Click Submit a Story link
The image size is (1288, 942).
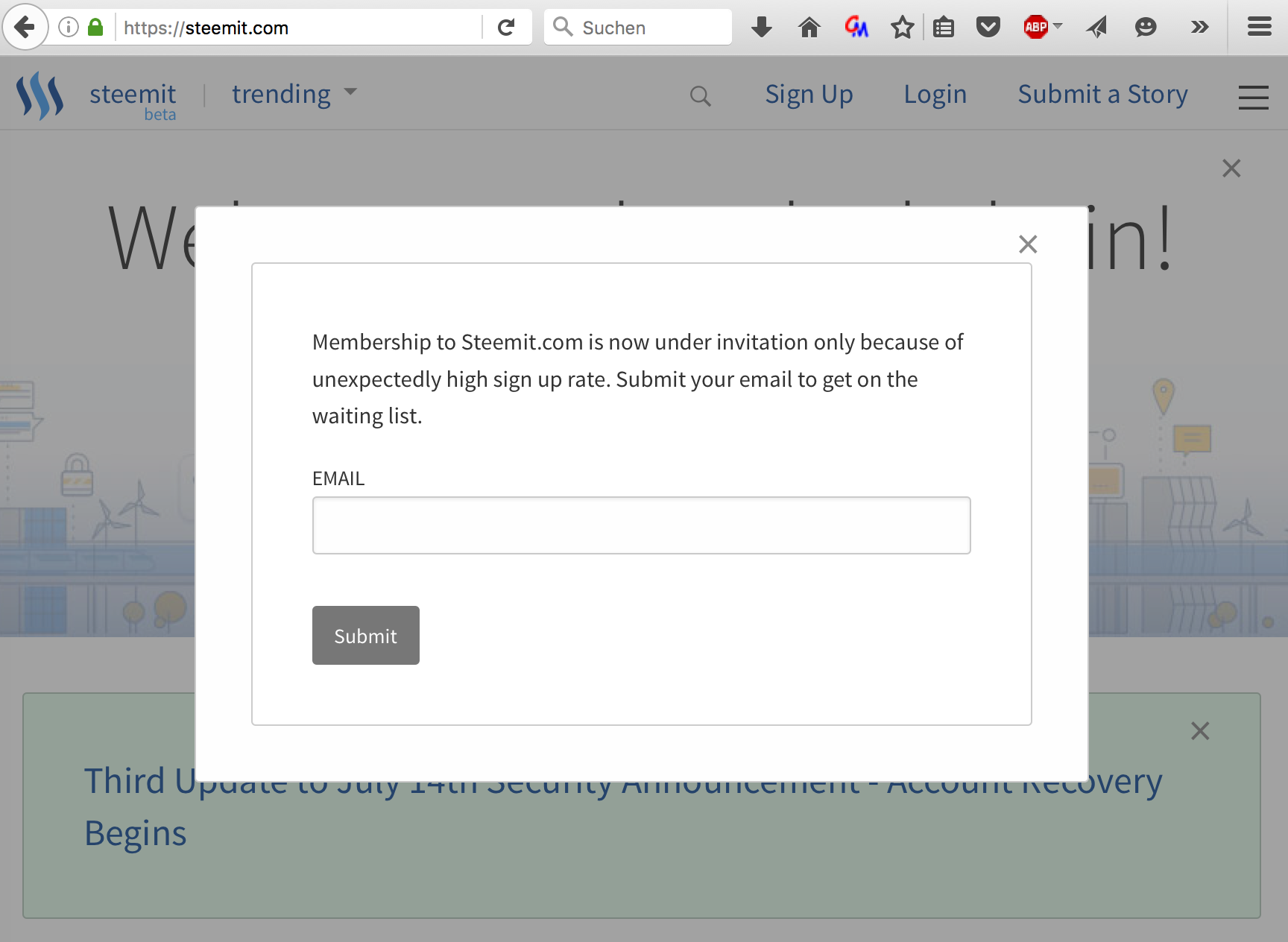click(1102, 95)
